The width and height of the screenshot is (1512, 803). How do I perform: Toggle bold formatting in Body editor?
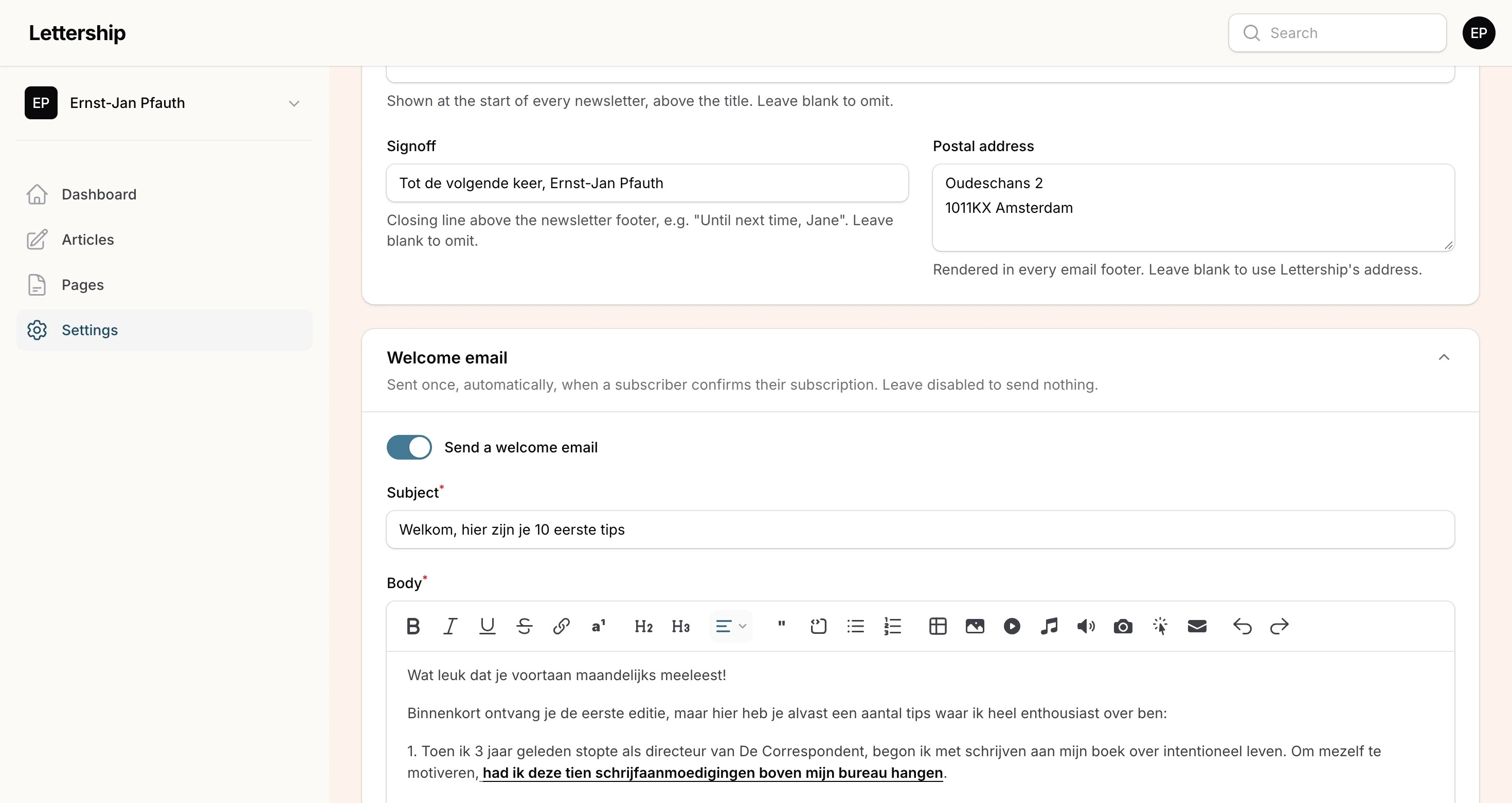413,626
